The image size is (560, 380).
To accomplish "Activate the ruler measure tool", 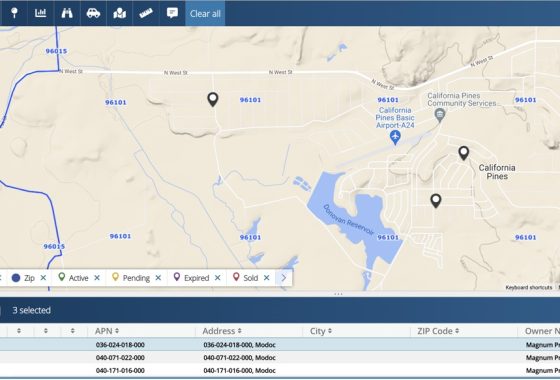I will [x=146, y=13].
